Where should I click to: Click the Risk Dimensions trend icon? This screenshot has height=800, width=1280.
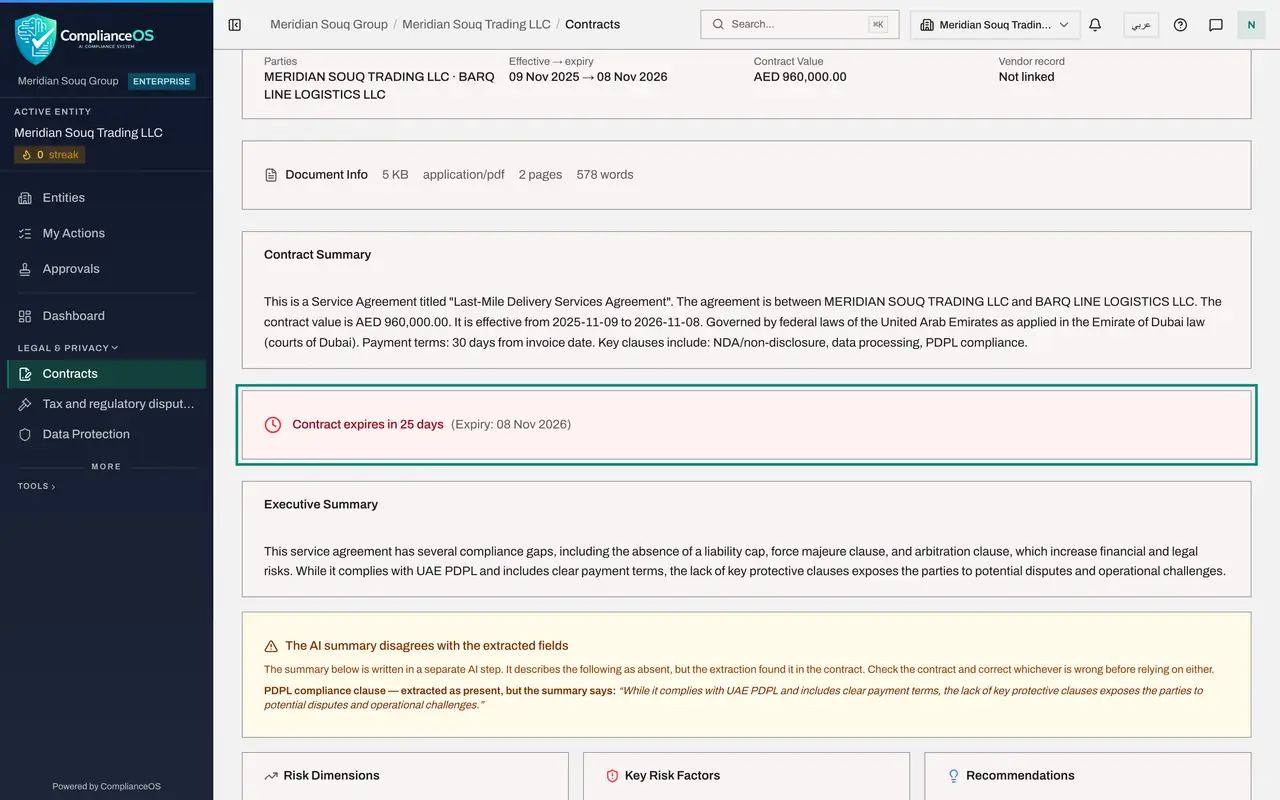271,776
